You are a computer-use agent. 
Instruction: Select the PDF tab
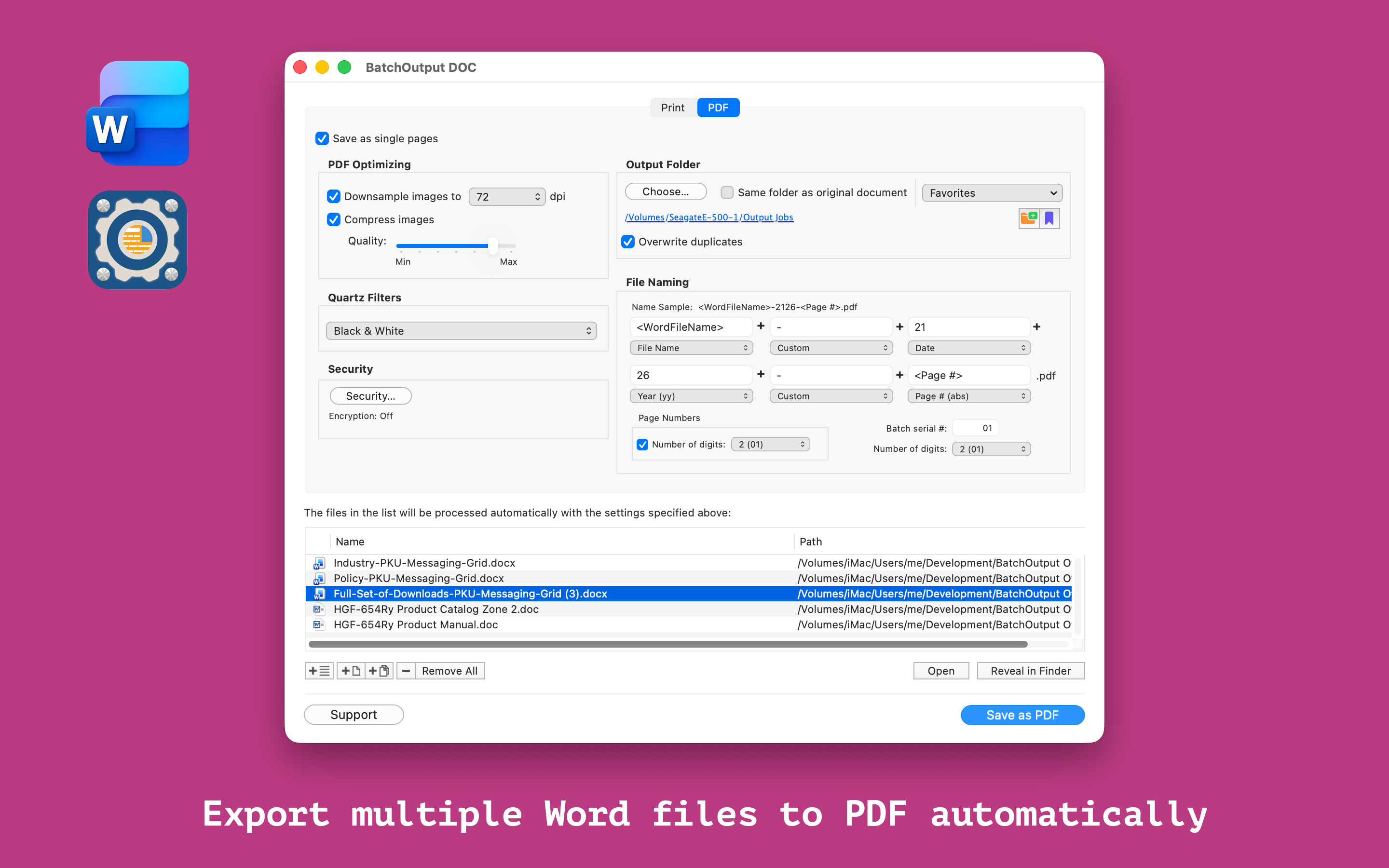point(718,108)
